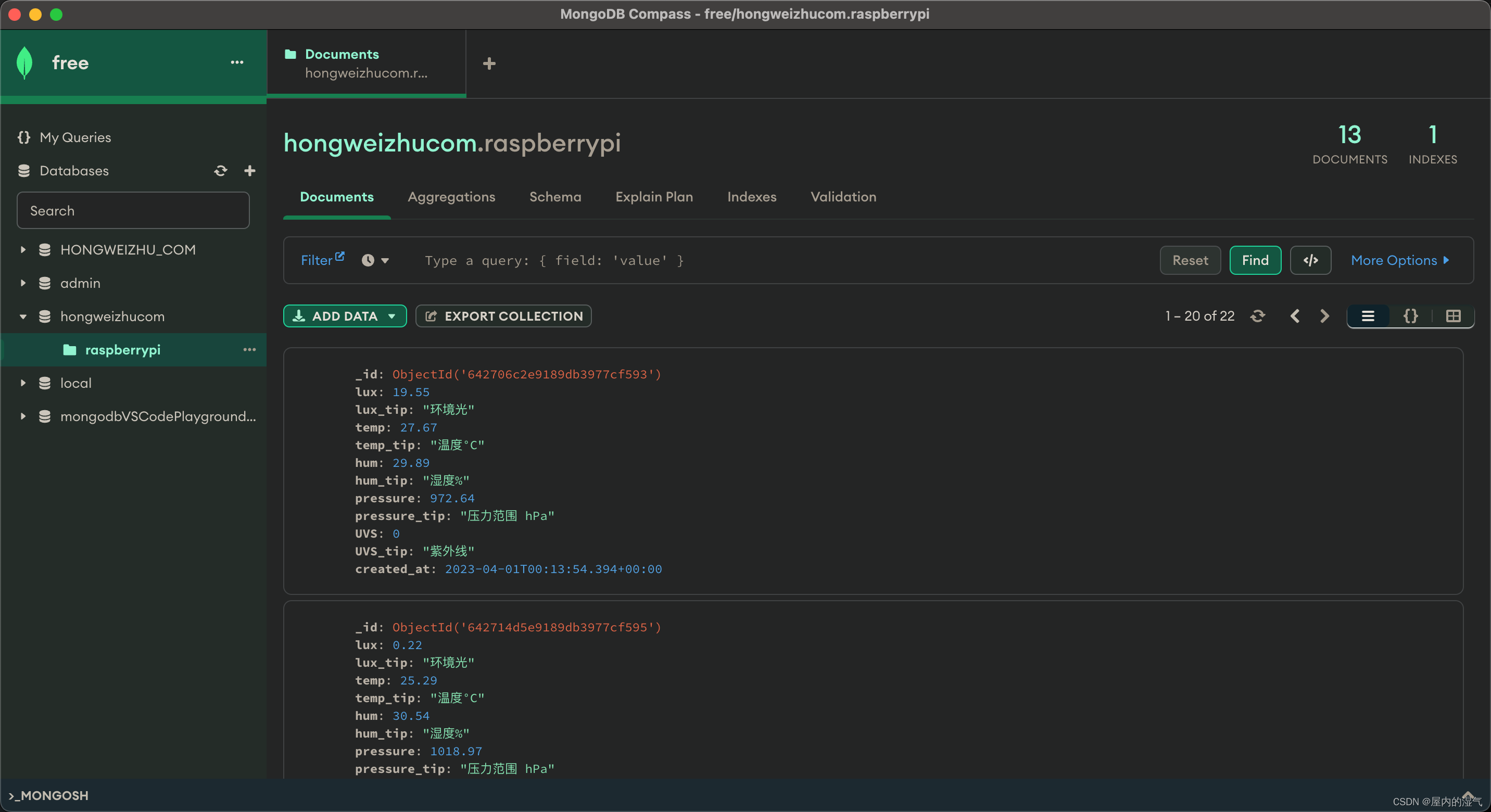Toggle the query code export icon
1491x812 pixels.
click(x=1310, y=260)
